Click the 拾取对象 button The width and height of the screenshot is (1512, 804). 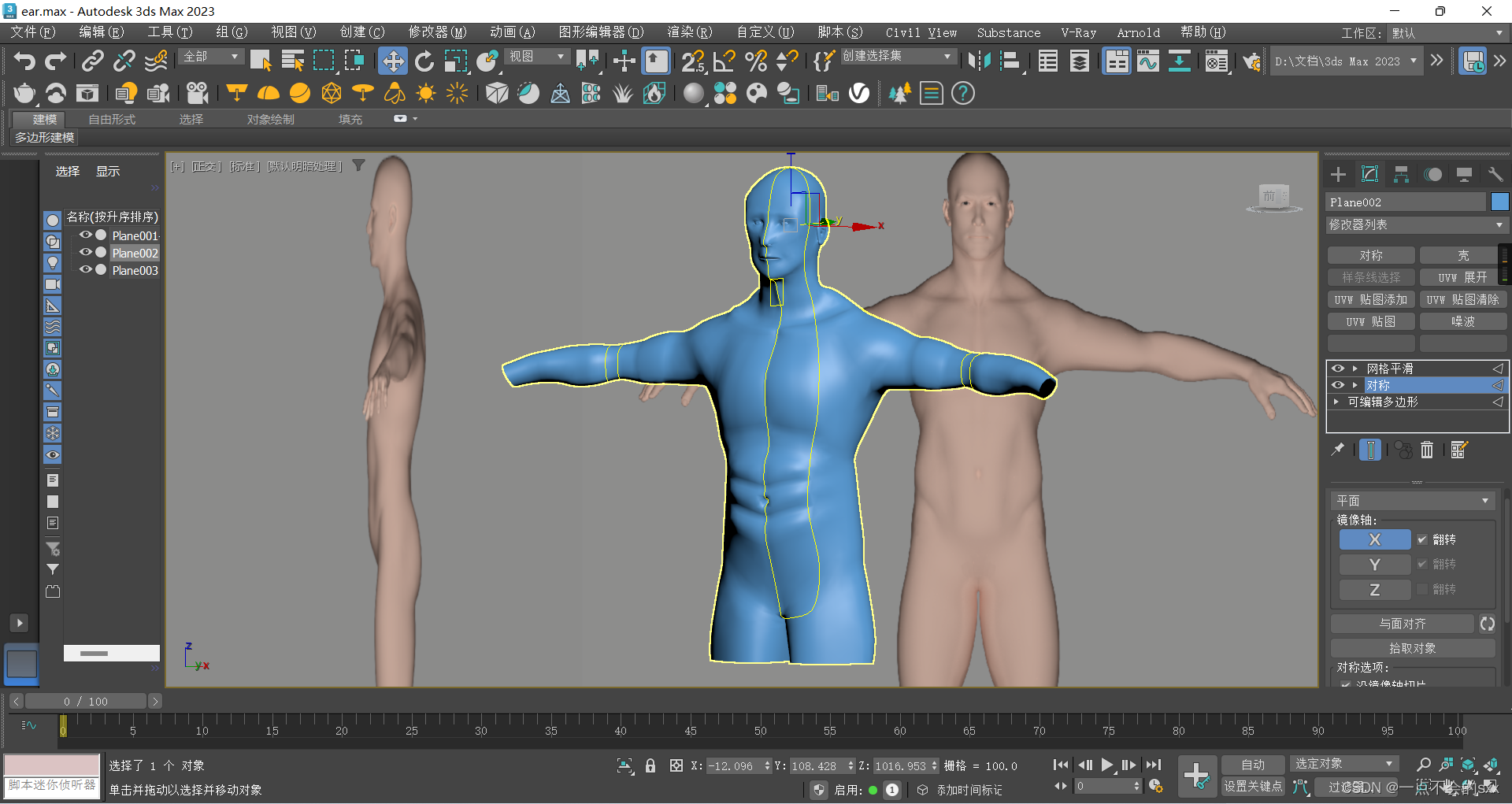click(x=1413, y=648)
